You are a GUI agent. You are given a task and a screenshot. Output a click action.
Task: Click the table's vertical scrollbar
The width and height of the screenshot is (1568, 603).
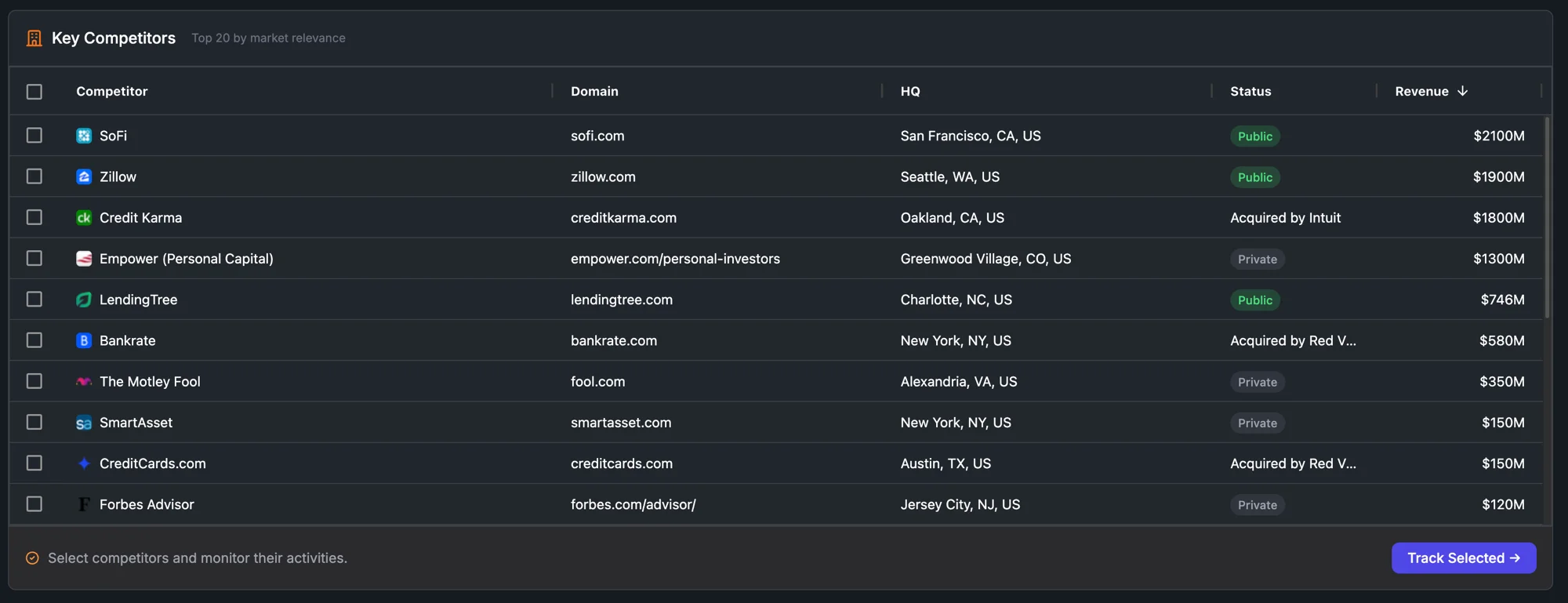tap(1547, 218)
